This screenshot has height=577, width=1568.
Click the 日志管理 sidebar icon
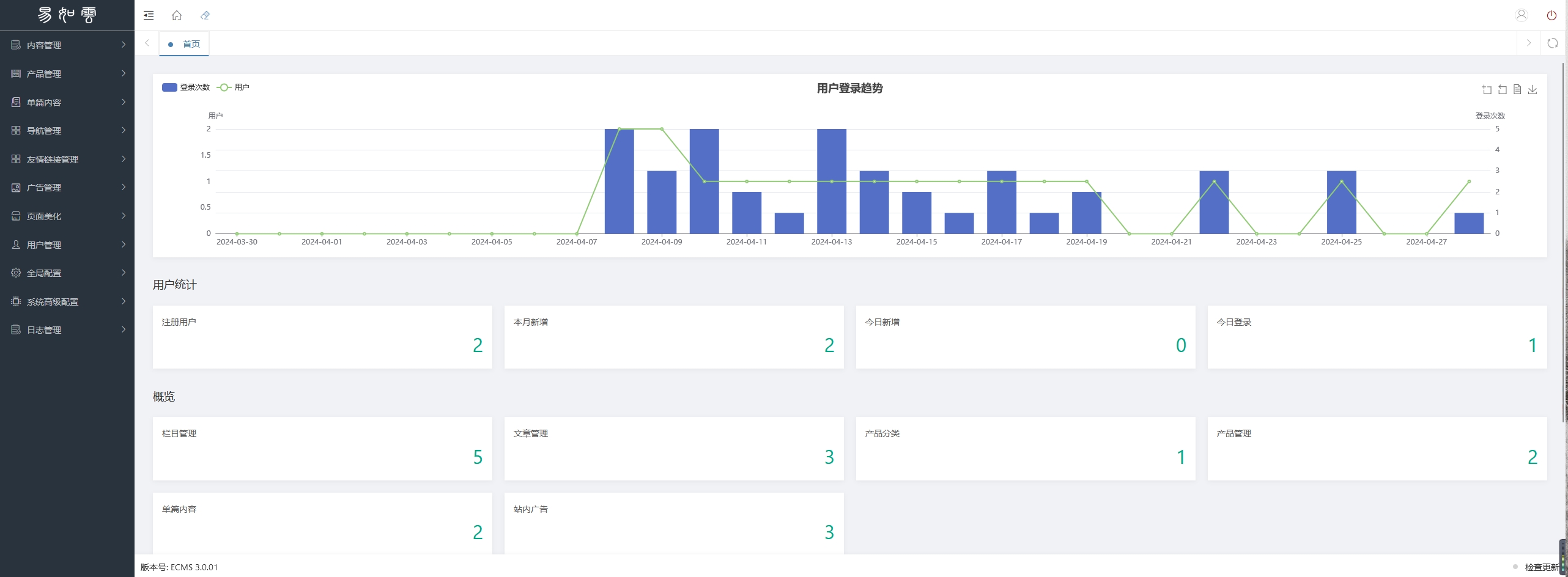pyautogui.click(x=16, y=329)
